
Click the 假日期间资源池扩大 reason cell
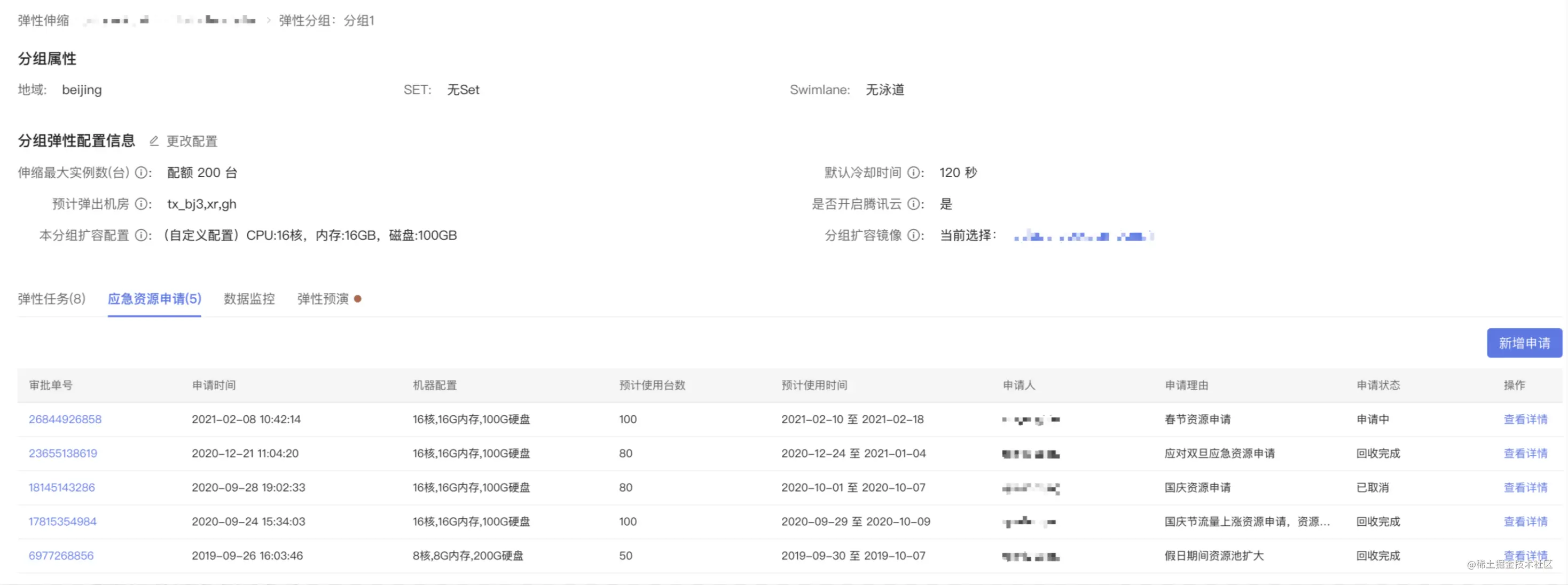(x=1214, y=556)
